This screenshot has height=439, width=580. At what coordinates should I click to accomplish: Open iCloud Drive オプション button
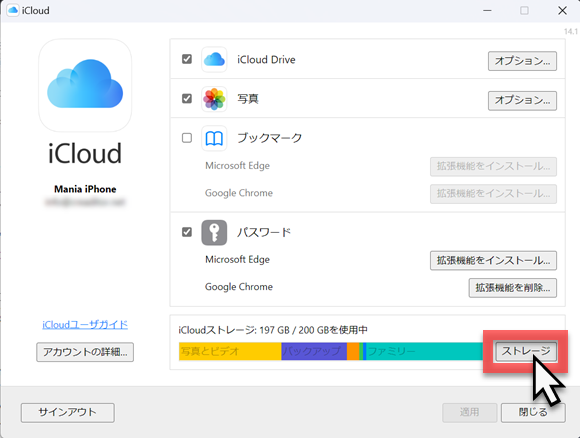click(522, 61)
